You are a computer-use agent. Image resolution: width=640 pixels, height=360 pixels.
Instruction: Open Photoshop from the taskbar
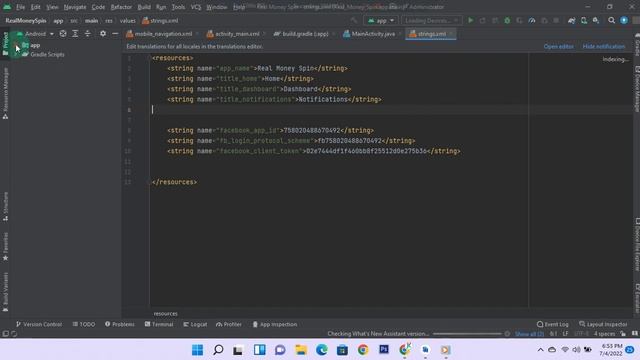[x=384, y=350]
